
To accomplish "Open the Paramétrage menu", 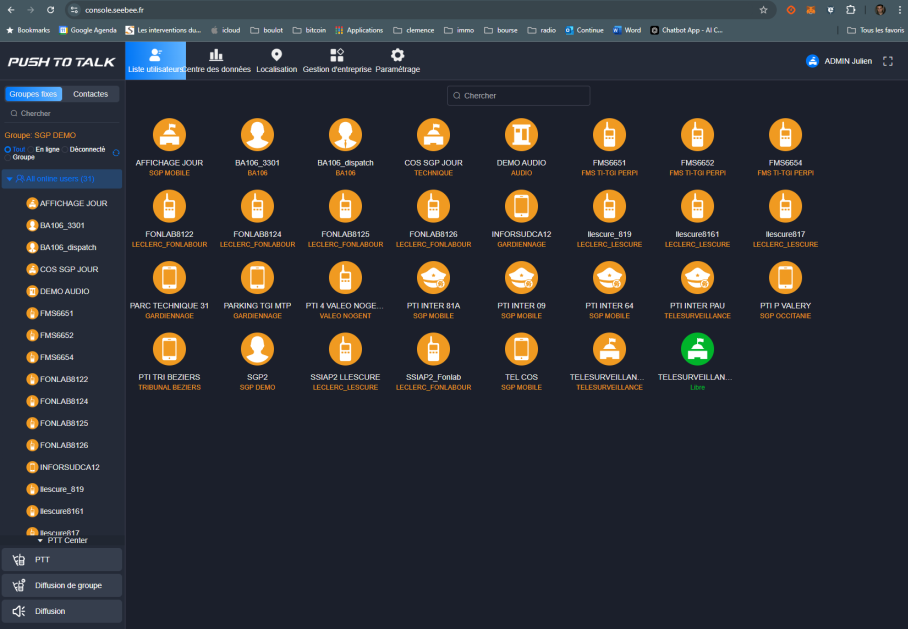I will (397, 61).
